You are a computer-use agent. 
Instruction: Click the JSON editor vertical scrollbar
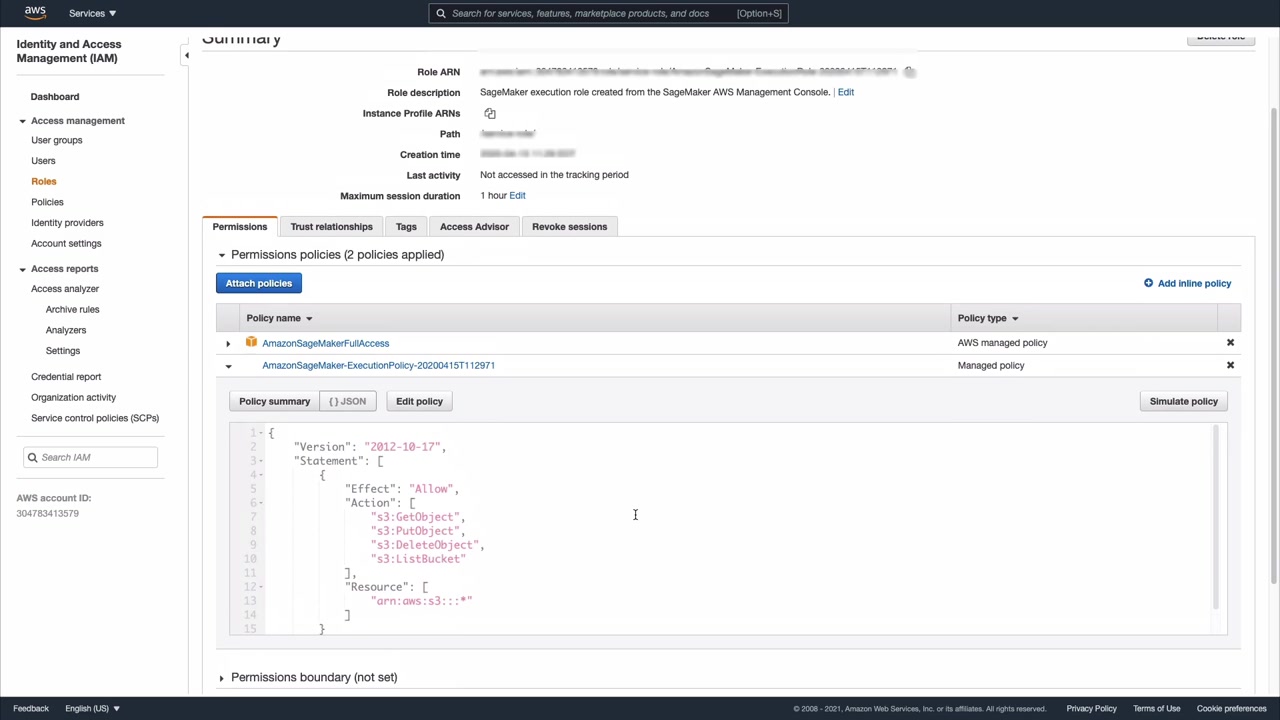coord(1216,516)
